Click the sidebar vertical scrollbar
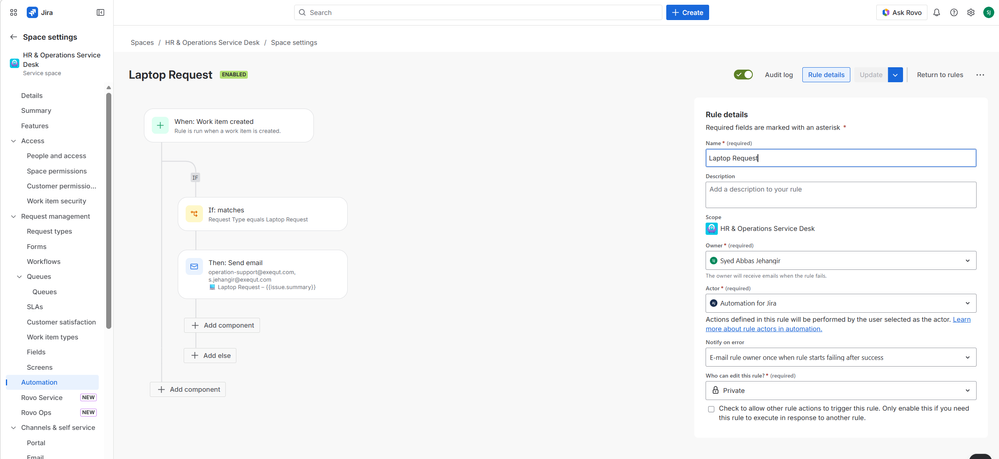 click(x=108, y=210)
